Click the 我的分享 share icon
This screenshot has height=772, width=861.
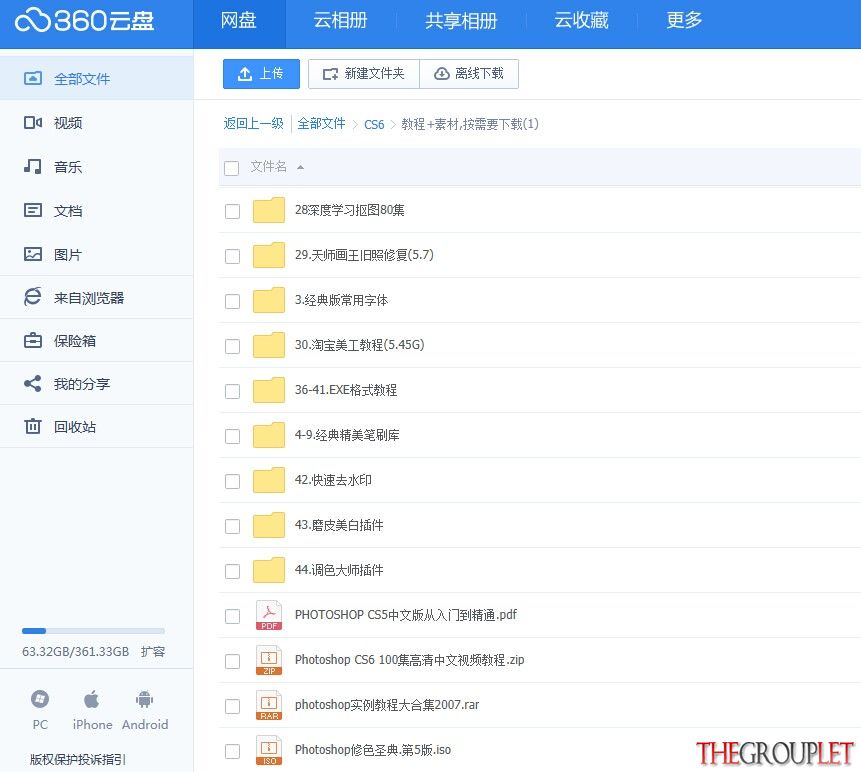coord(33,384)
